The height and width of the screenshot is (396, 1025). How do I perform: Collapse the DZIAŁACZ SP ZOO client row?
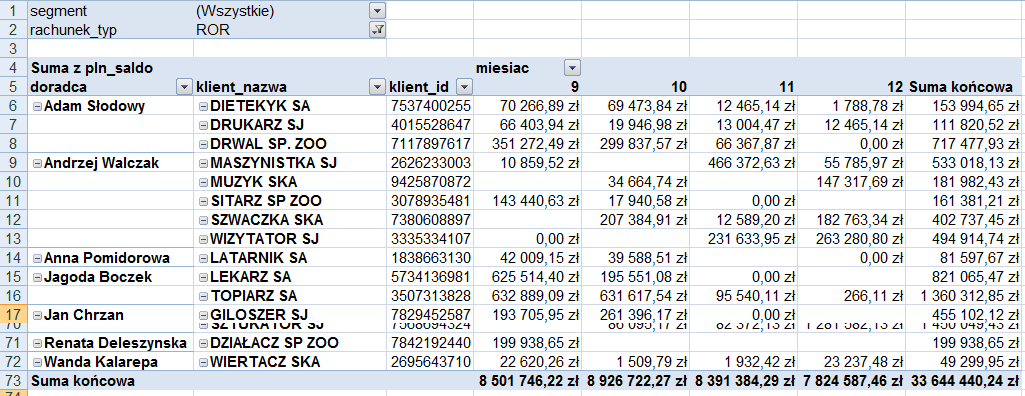[203, 343]
